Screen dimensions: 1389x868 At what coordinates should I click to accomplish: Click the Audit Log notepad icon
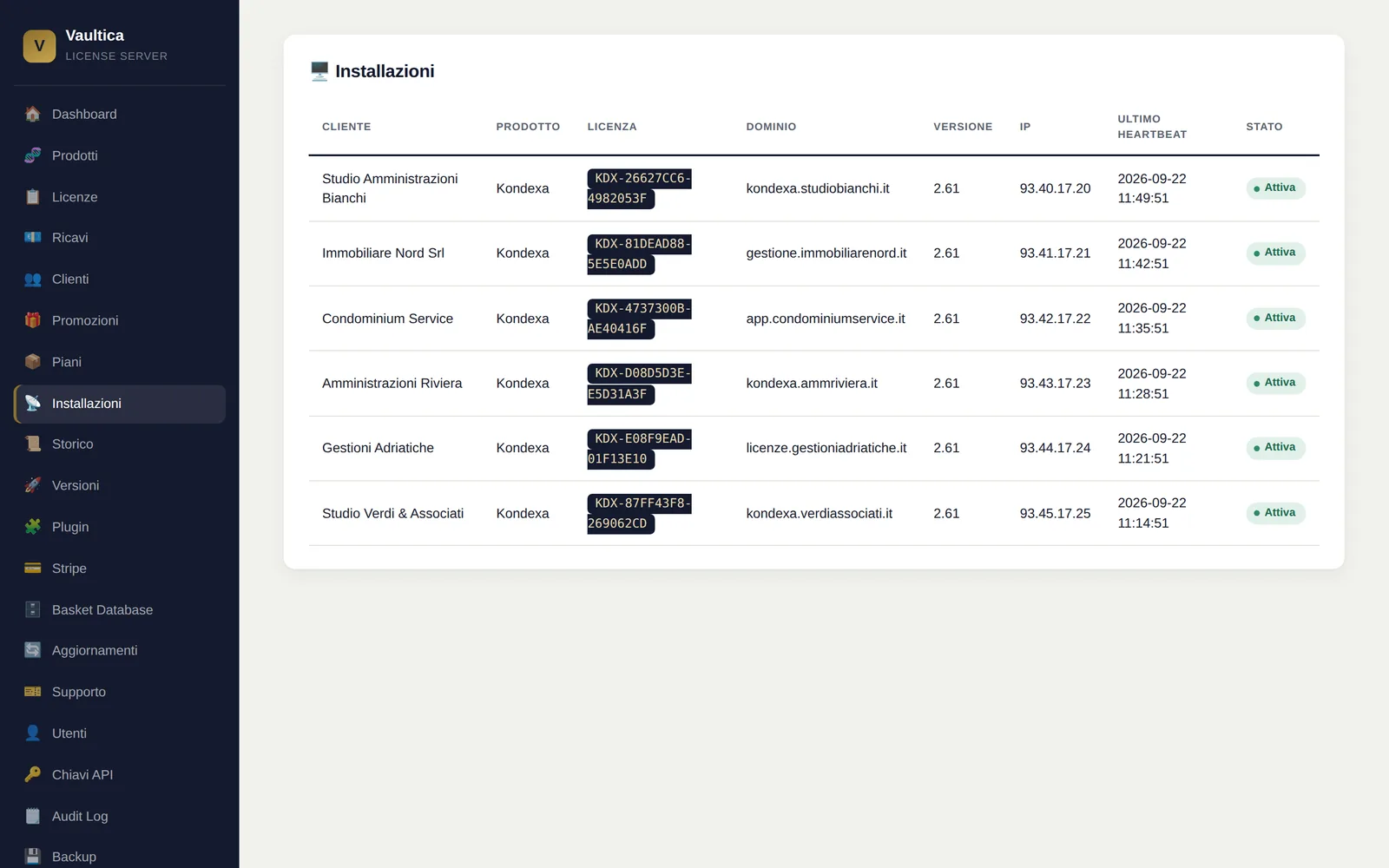[x=33, y=816]
